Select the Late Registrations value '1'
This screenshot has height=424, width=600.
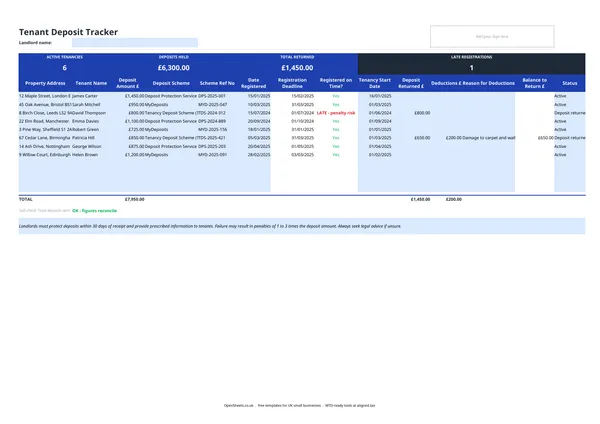pyautogui.click(x=471, y=68)
